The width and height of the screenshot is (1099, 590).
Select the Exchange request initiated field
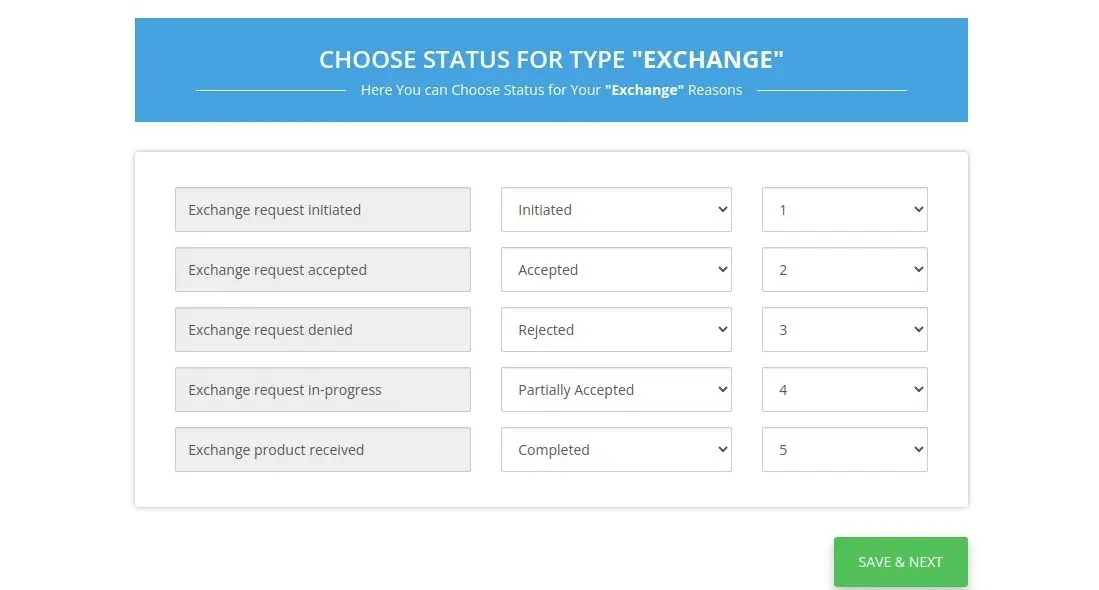(322, 209)
